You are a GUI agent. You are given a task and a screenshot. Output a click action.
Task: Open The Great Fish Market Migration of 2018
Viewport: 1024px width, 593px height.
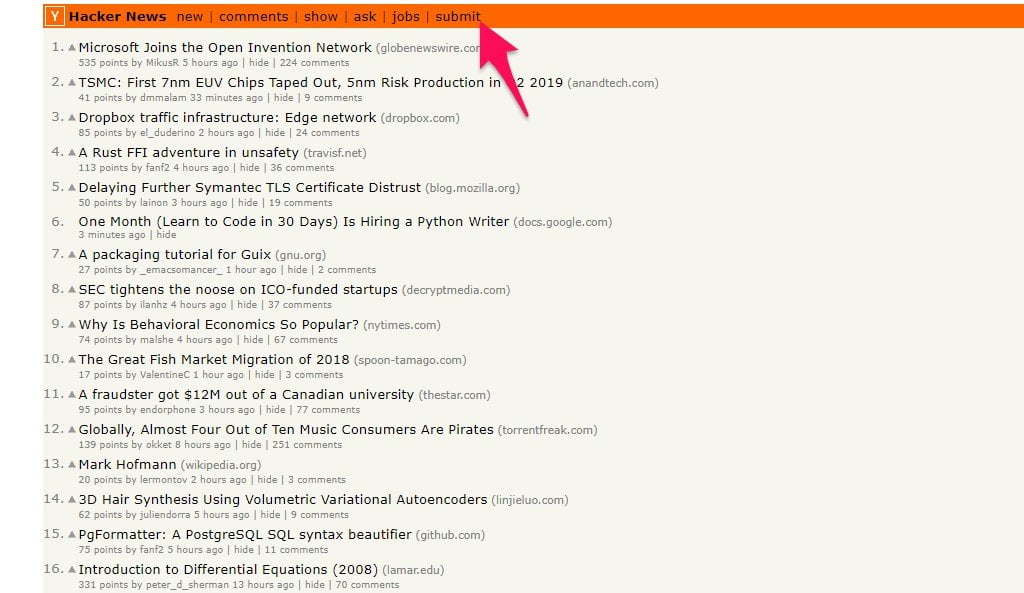tap(214, 359)
